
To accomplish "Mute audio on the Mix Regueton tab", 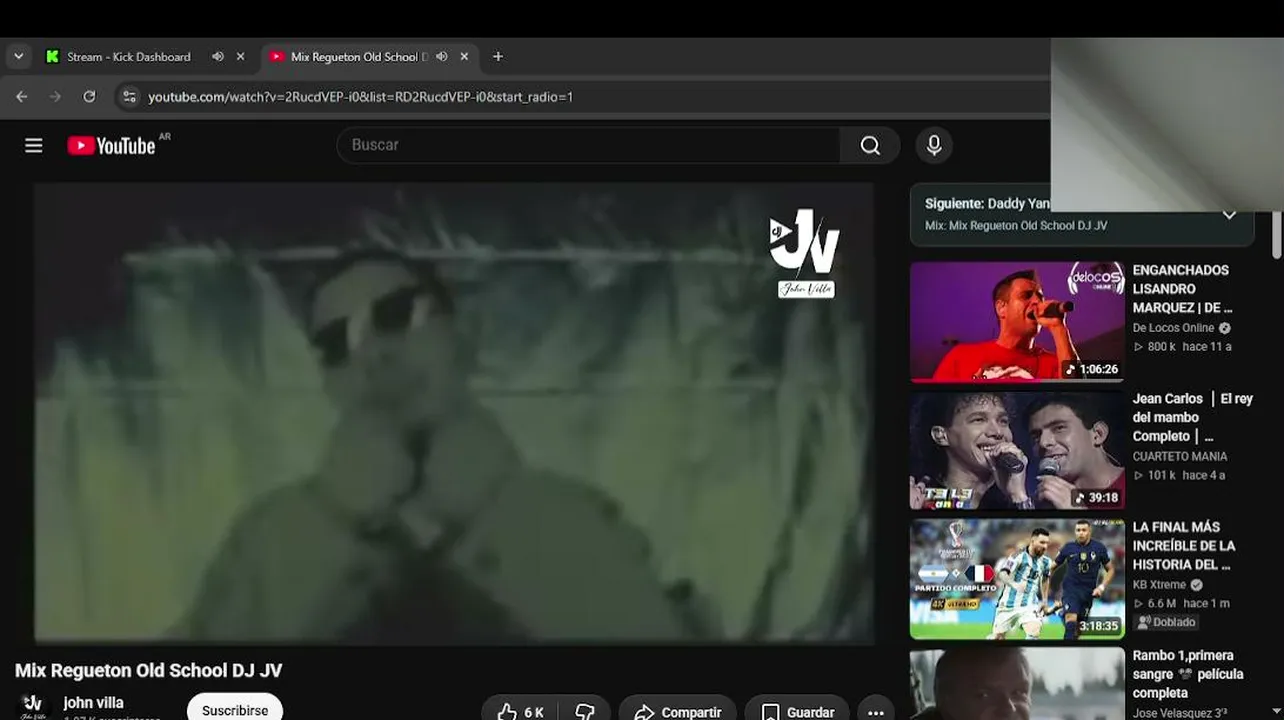I will coord(442,57).
